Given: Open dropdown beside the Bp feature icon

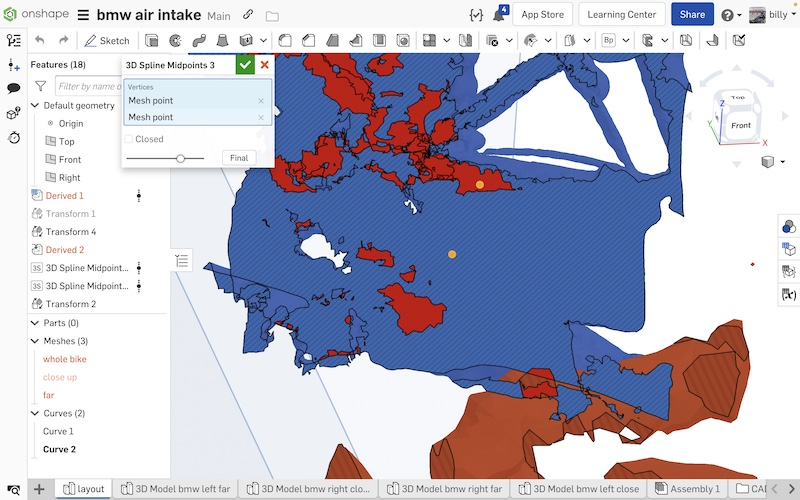Looking at the screenshot, I should tap(626, 40).
